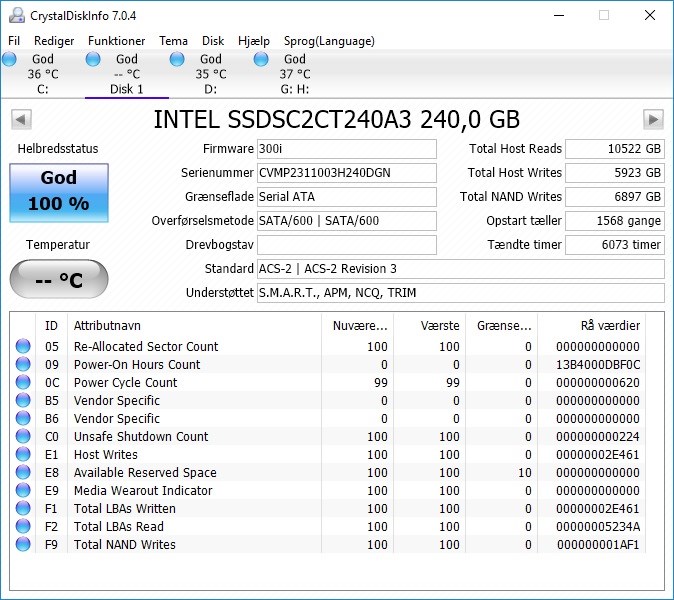Click the Tændte timer value 6073 timer
Screen dimensions: 674x600
coord(615,245)
